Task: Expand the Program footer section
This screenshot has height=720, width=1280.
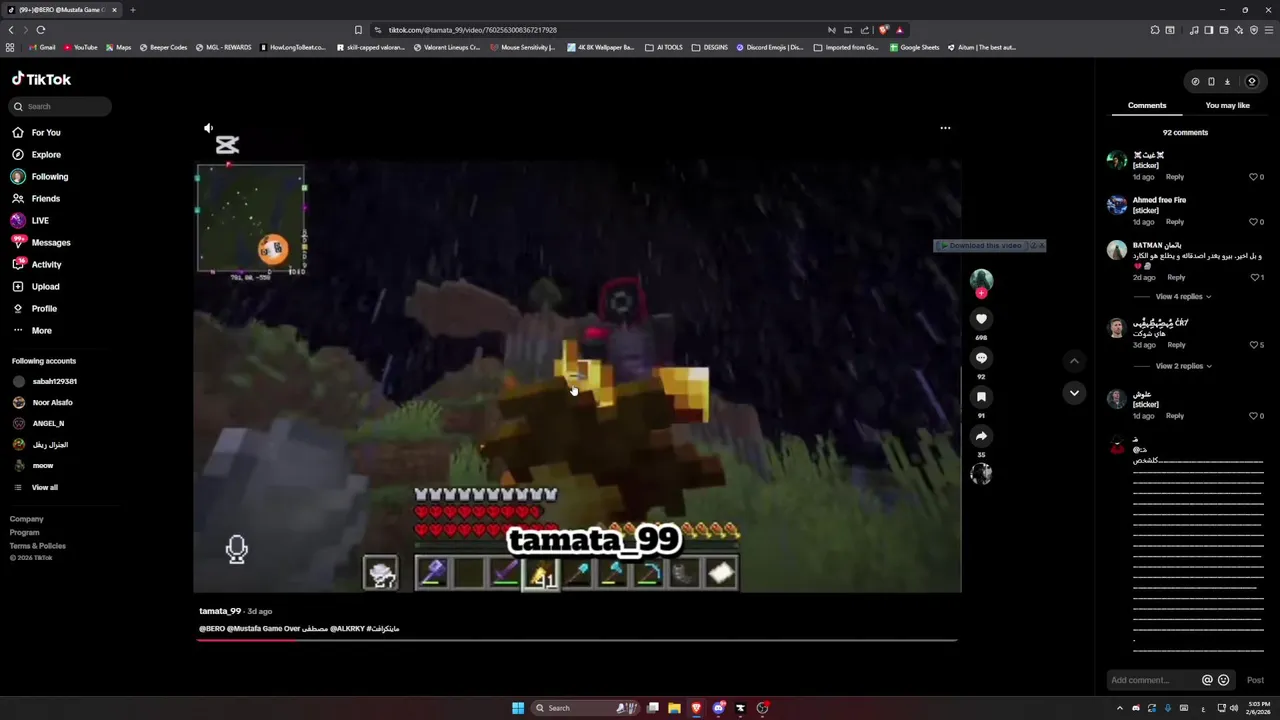Action: point(25,532)
